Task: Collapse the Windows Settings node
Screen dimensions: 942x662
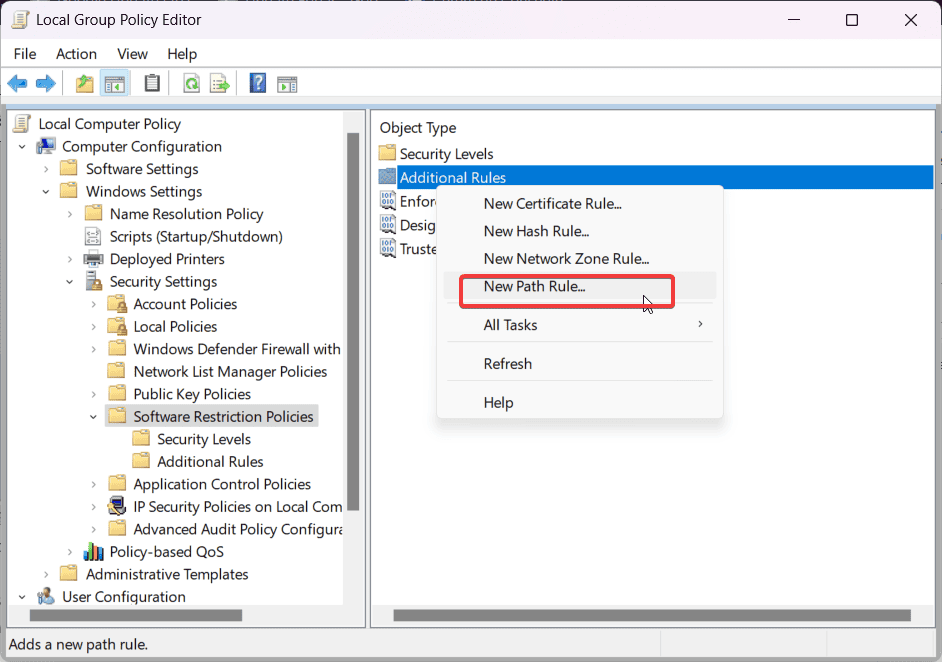Action: pos(46,192)
